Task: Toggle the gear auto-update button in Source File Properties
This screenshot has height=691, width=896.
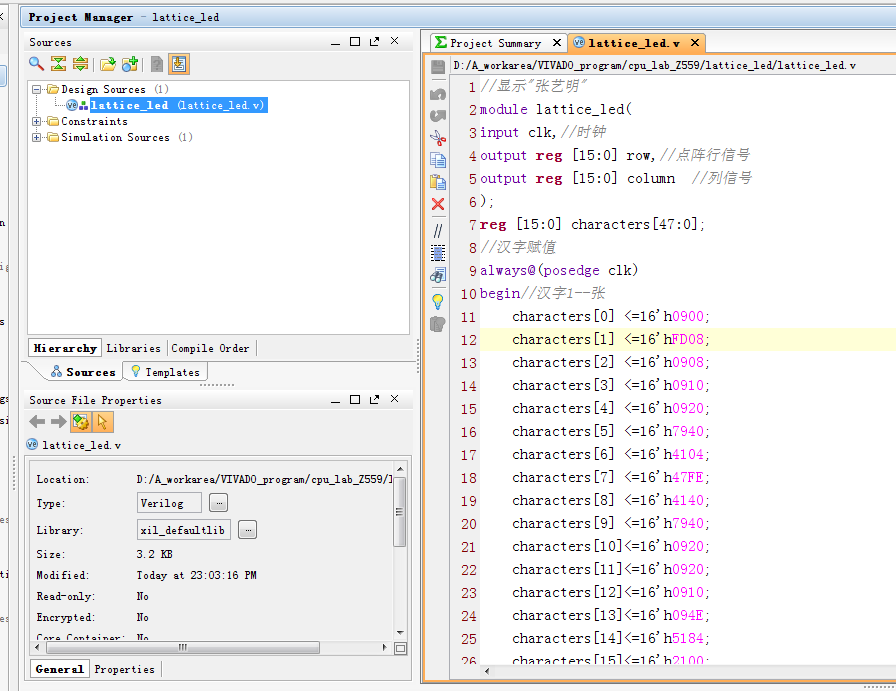Action: (x=80, y=422)
